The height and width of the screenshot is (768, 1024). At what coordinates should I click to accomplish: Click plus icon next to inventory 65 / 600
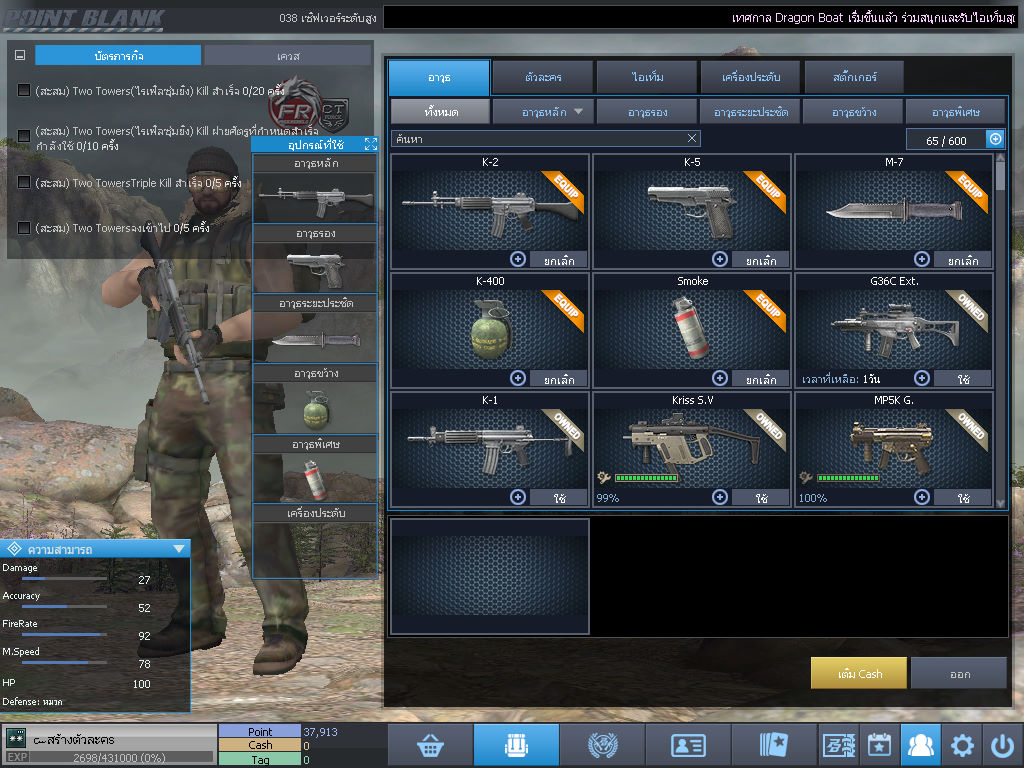point(995,139)
